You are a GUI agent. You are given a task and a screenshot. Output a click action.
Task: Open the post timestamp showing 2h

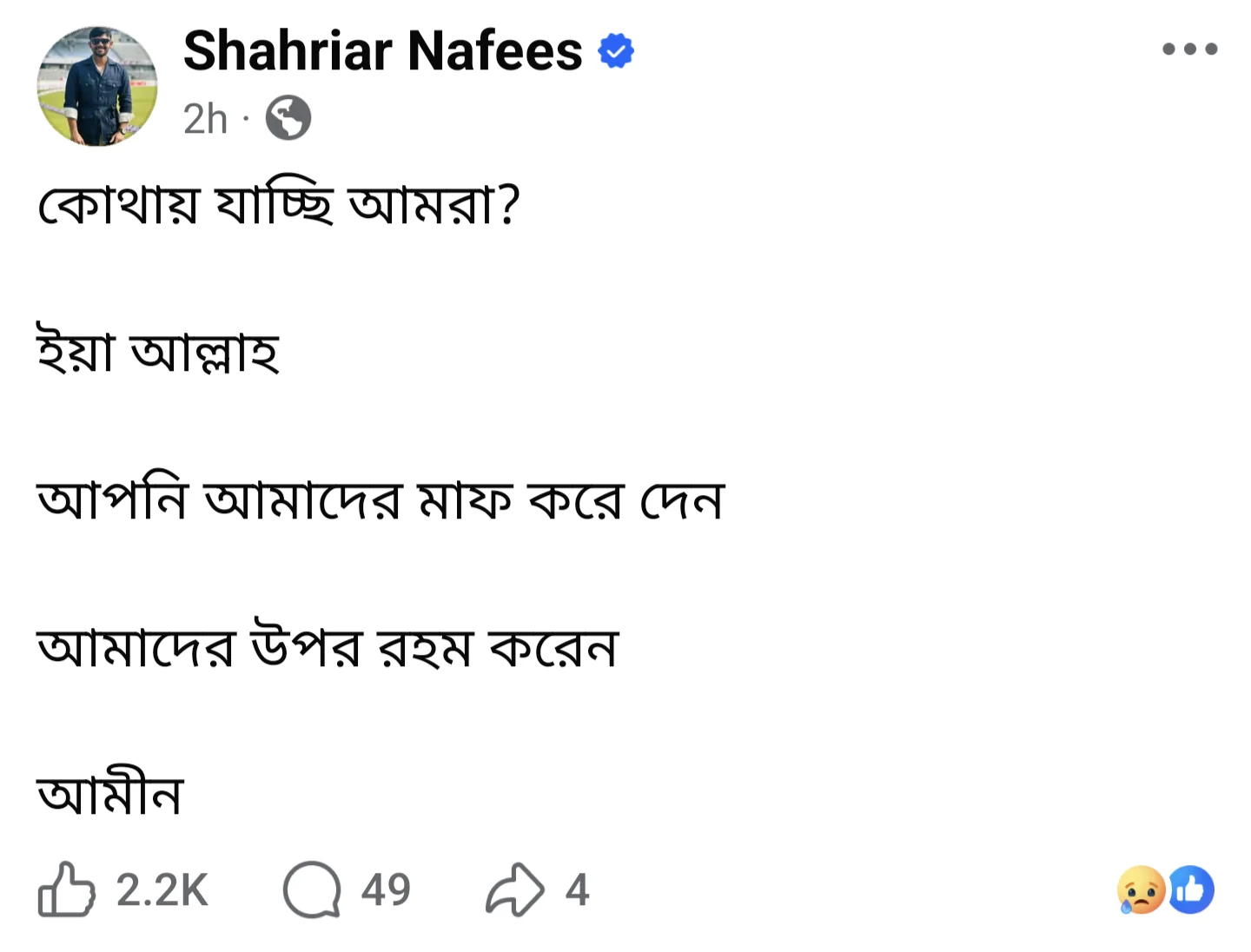click(205, 119)
